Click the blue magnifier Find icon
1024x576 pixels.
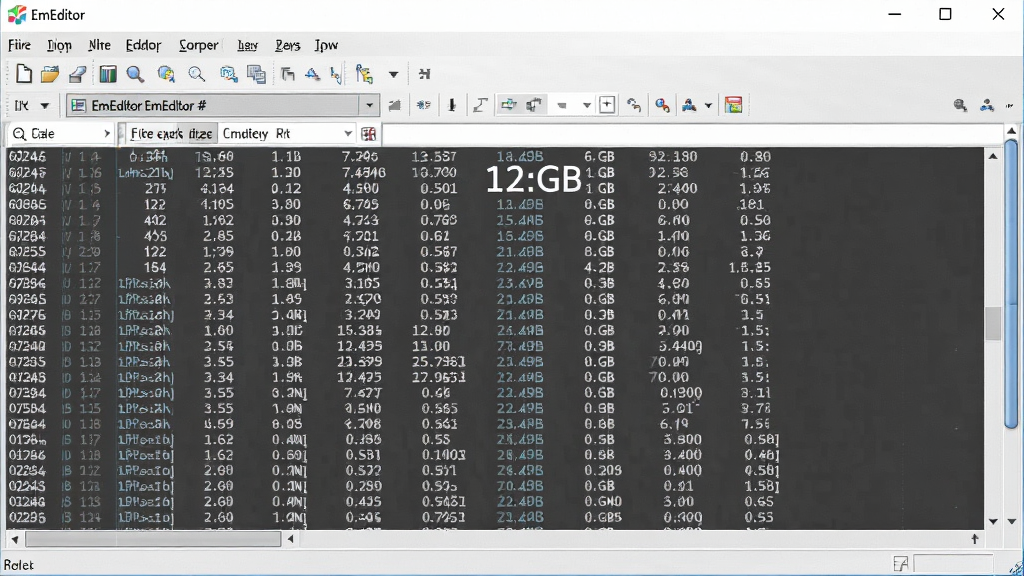(x=135, y=74)
